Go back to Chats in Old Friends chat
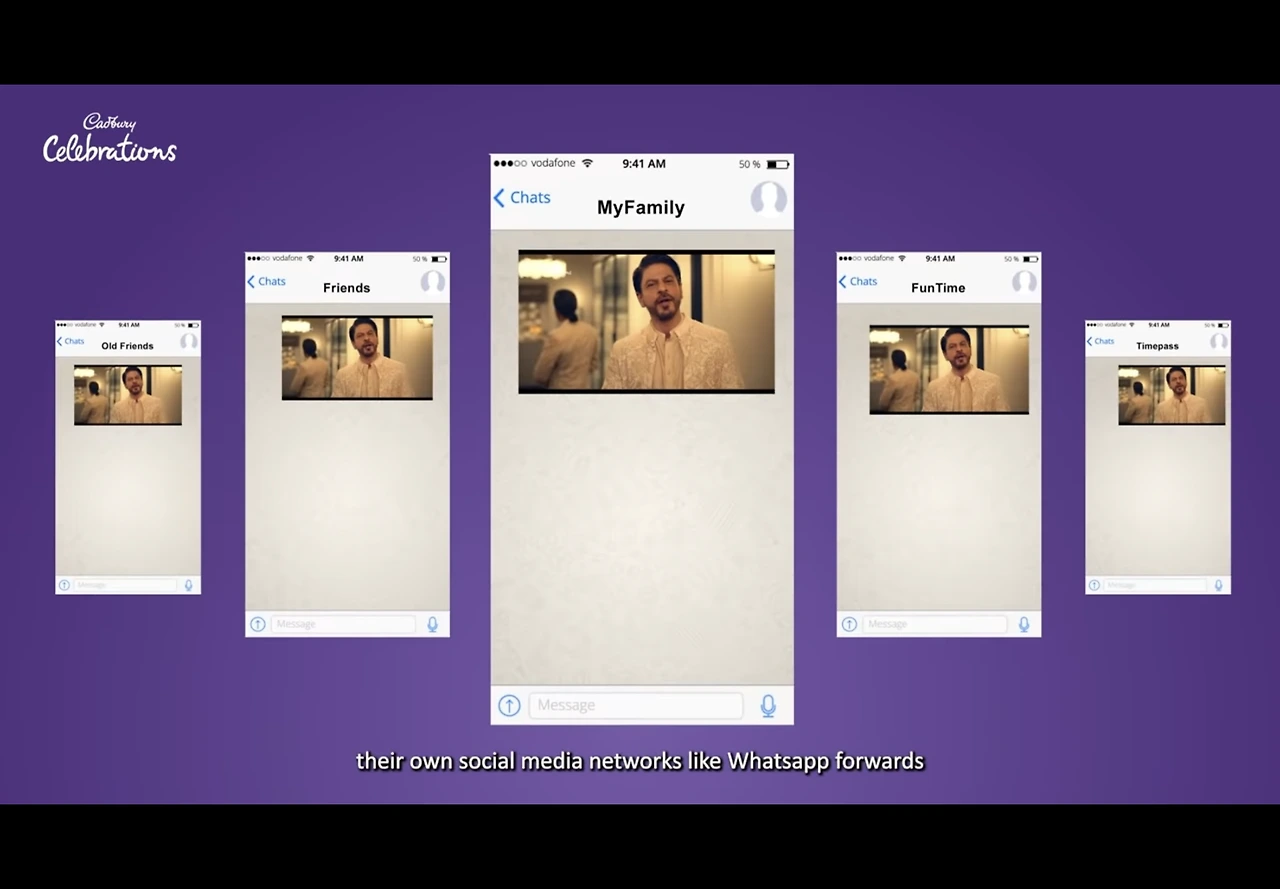 tap(70, 341)
